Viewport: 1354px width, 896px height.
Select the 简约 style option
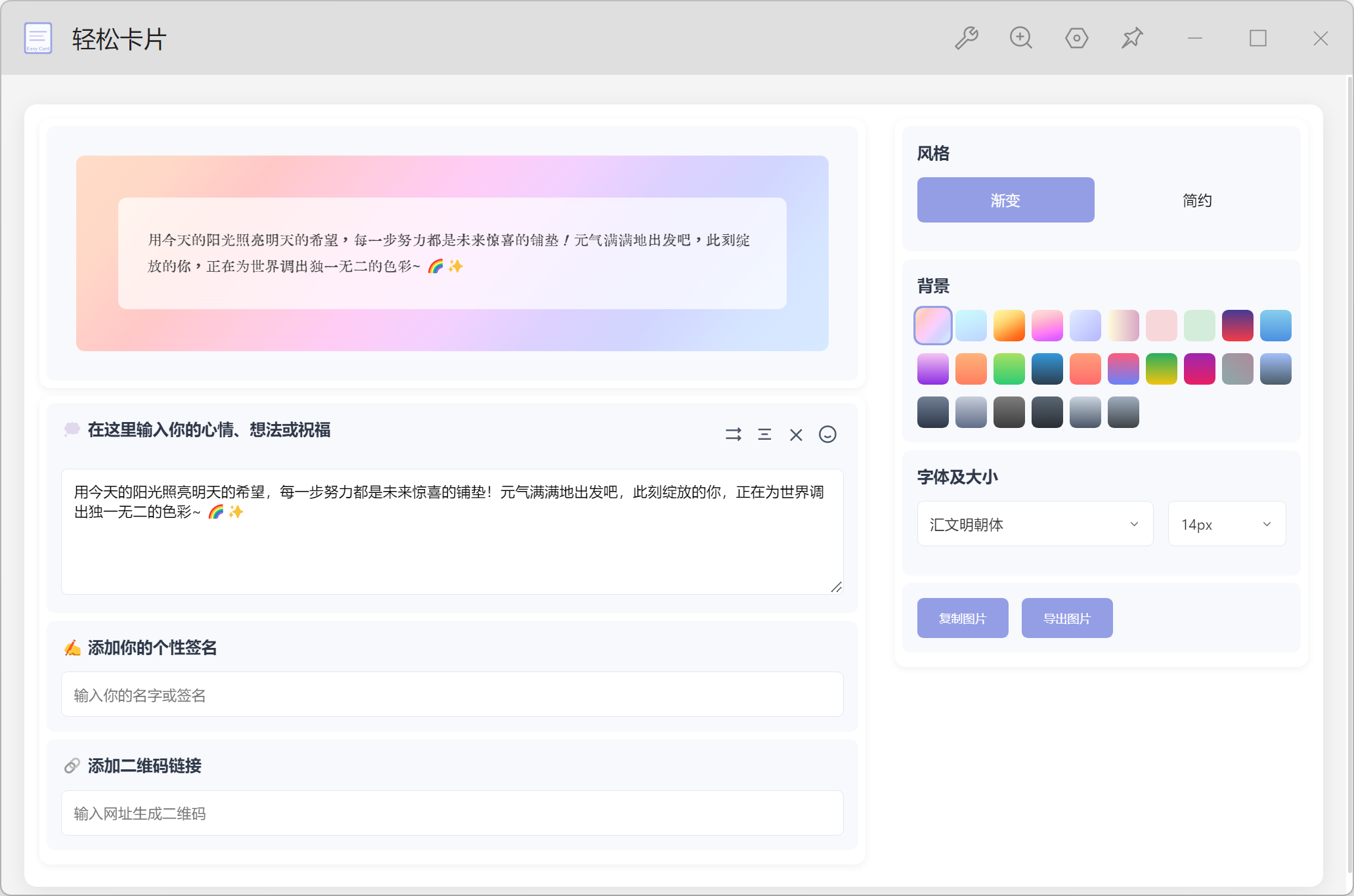coord(1197,200)
